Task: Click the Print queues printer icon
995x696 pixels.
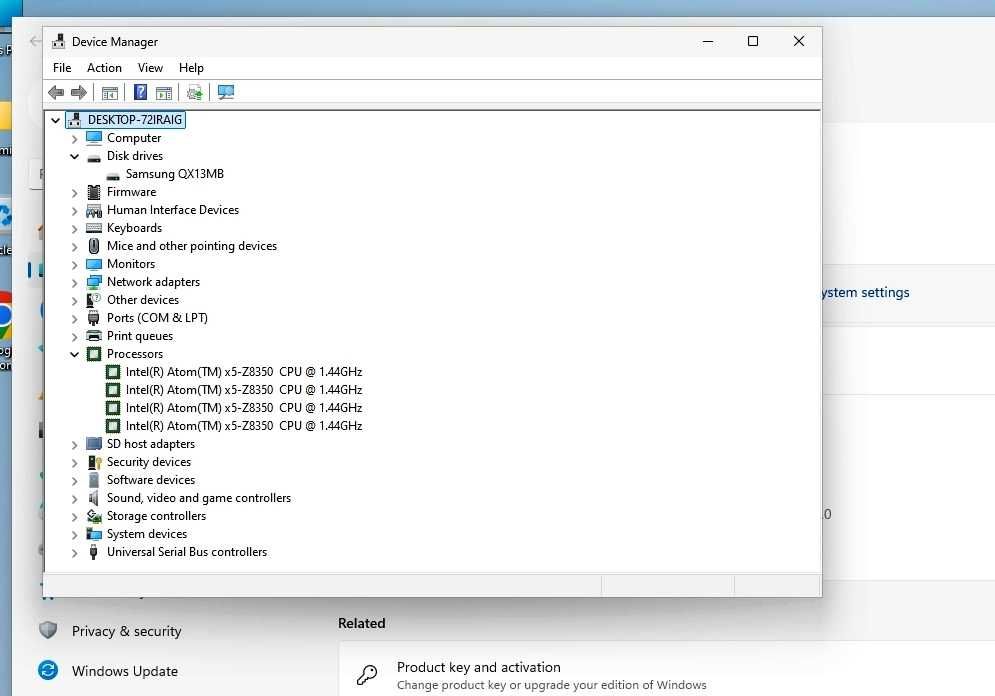Action: [x=94, y=336]
